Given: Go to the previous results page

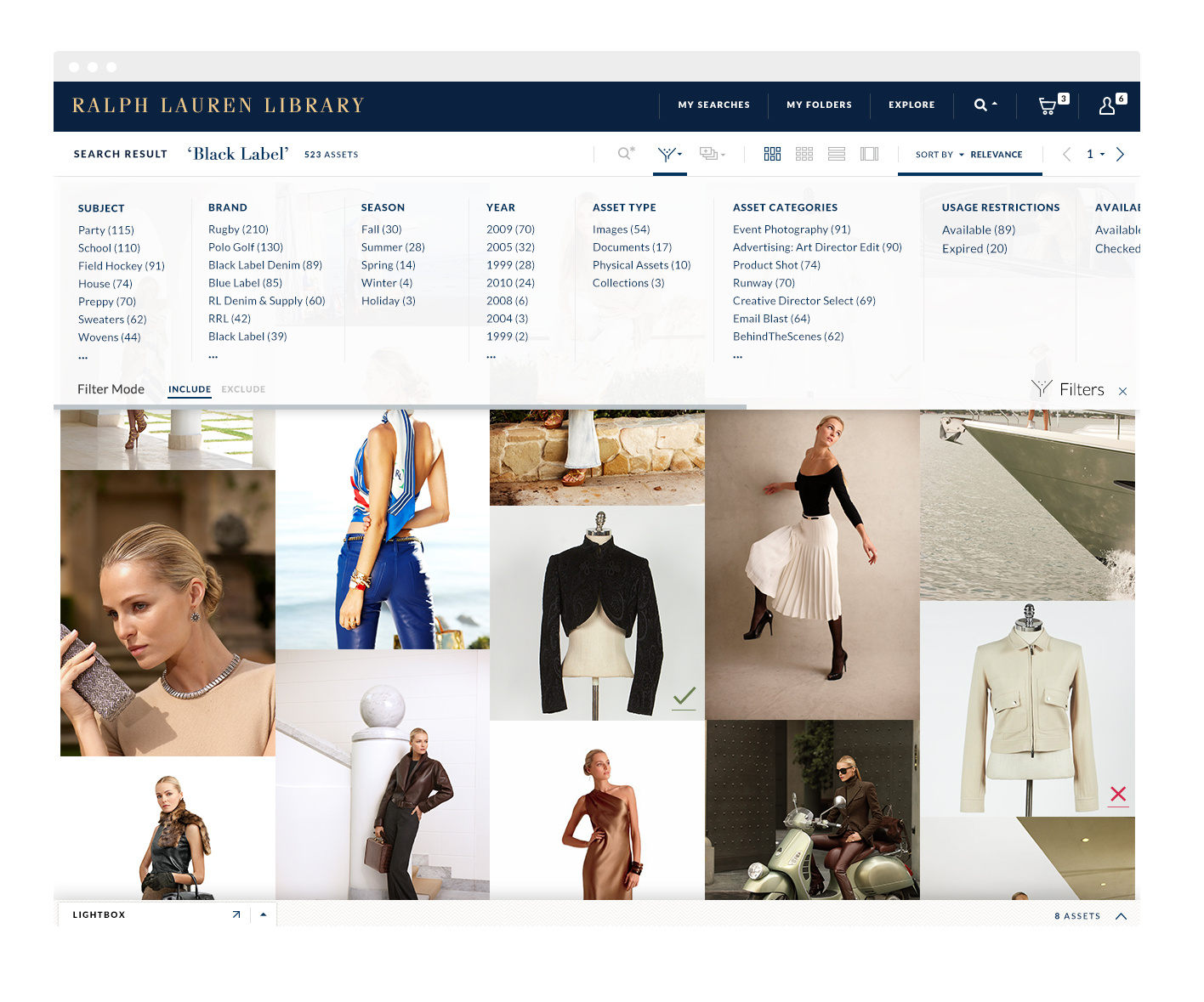Looking at the screenshot, I should tap(1067, 154).
